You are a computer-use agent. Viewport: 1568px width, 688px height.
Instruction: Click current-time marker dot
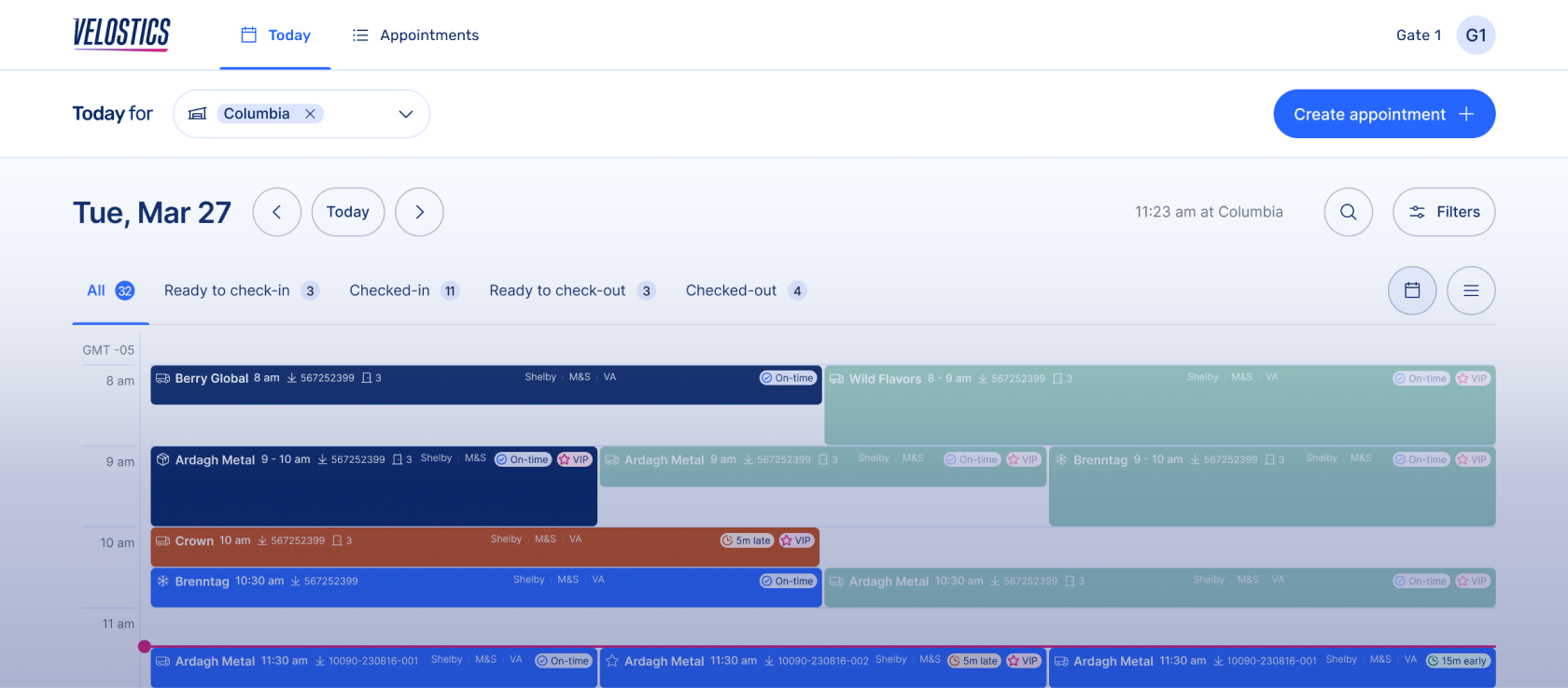coord(145,646)
